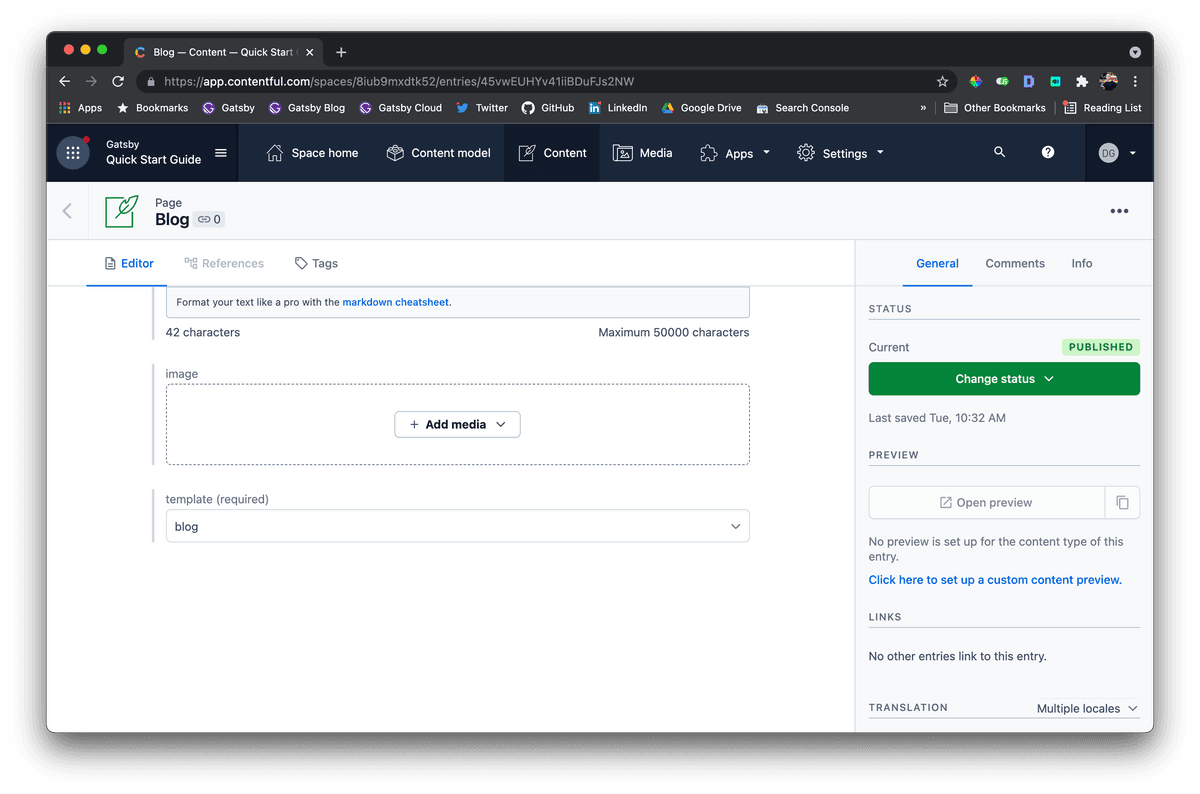Copy the preview URL icon

pos(1122,502)
